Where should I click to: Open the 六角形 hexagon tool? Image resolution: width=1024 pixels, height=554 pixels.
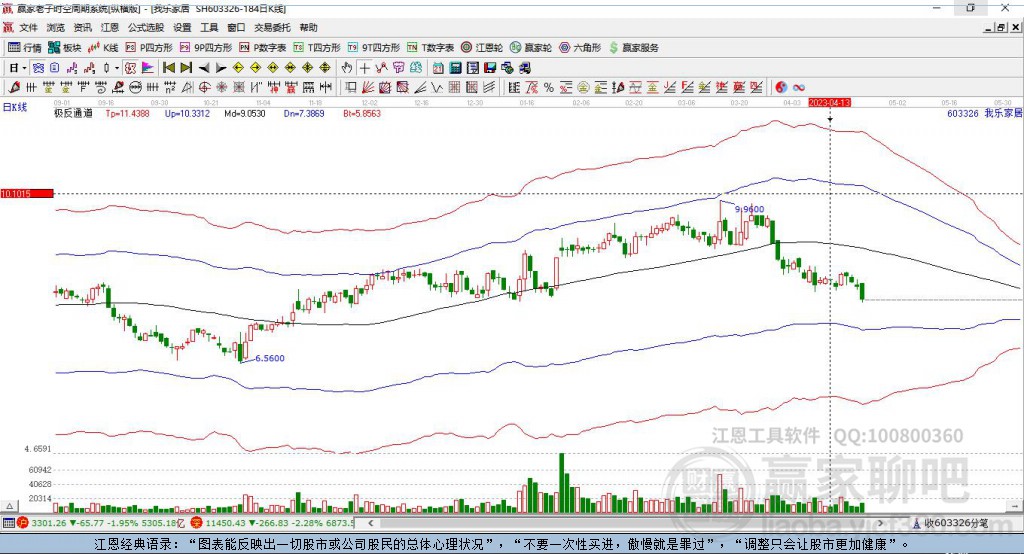click(x=580, y=48)
